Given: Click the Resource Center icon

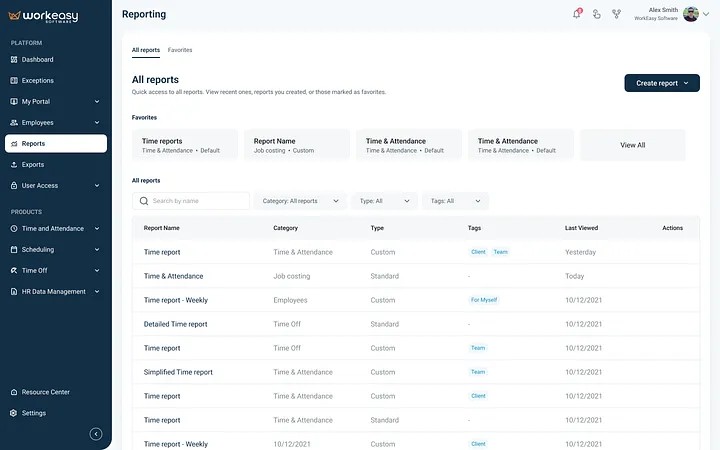Looking at the screenshot, I should click(x=14, y=392).
